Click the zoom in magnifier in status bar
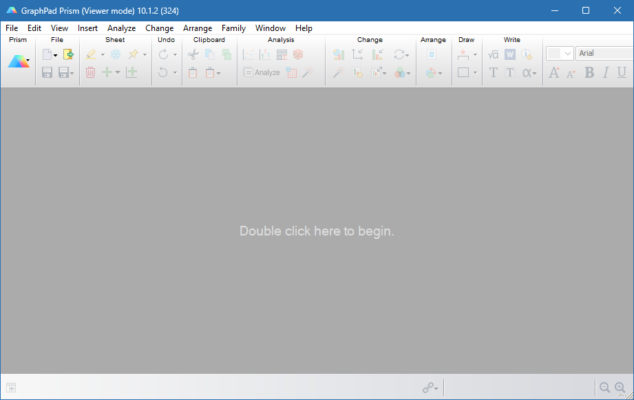 pos(620,387)
